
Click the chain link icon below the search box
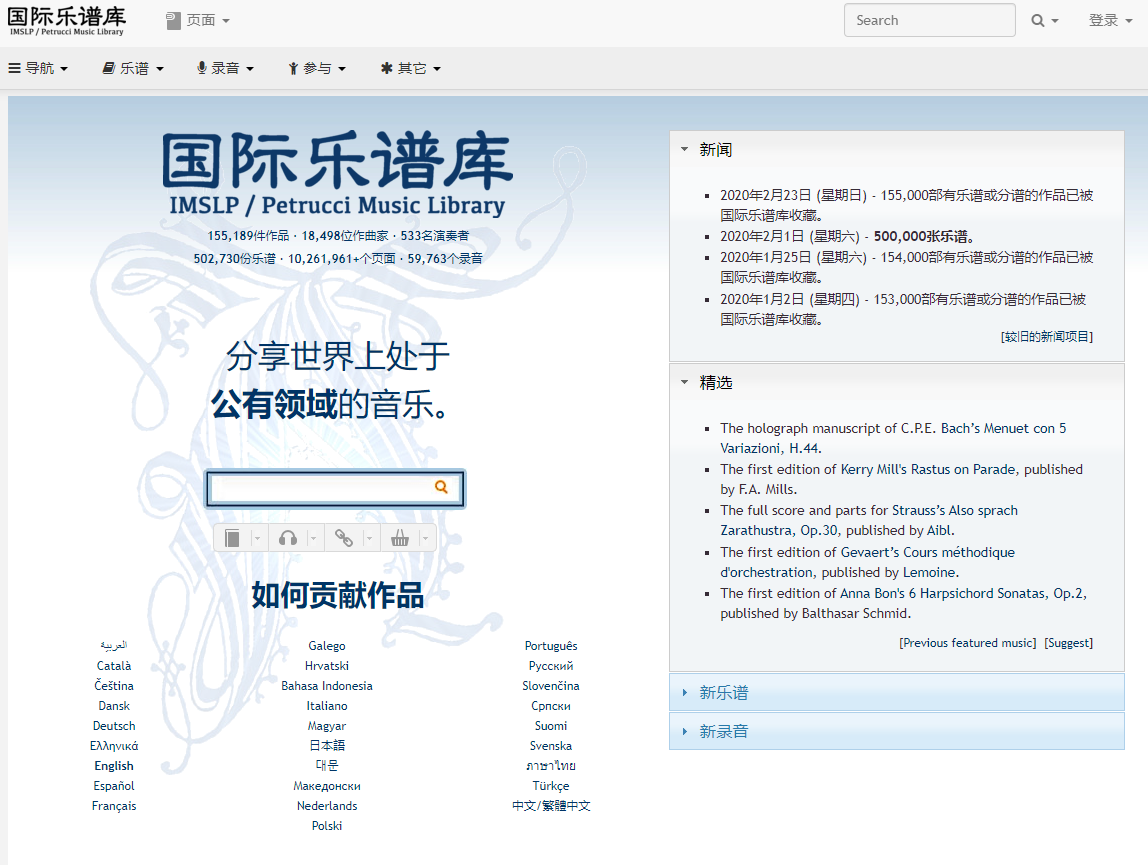[343, 538]
